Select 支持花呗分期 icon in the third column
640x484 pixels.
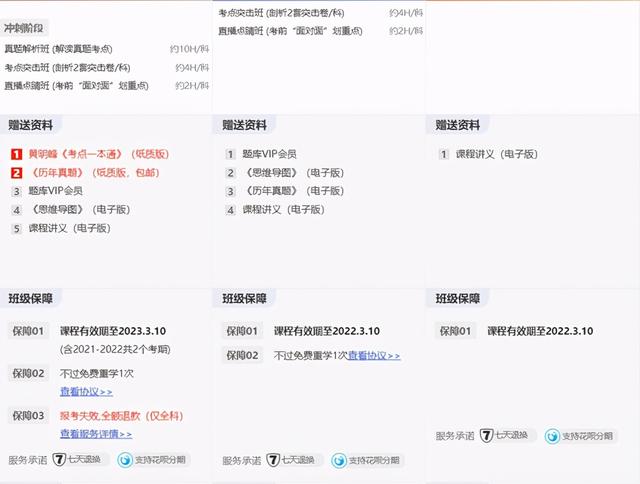pos(552,436)
